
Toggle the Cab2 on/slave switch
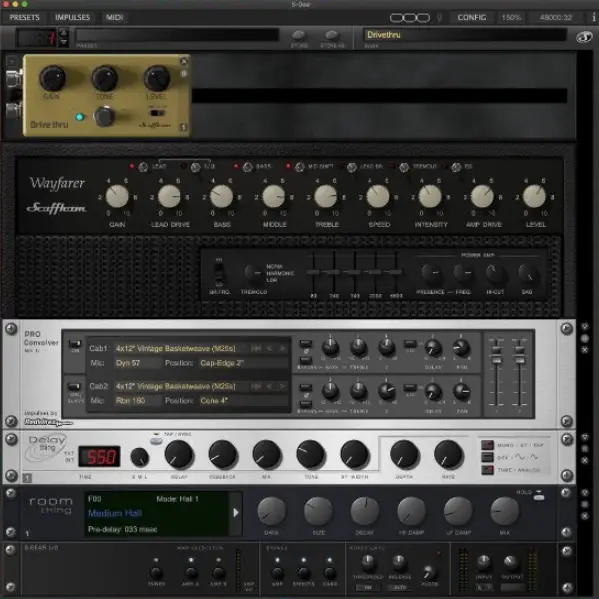(75, 387)
